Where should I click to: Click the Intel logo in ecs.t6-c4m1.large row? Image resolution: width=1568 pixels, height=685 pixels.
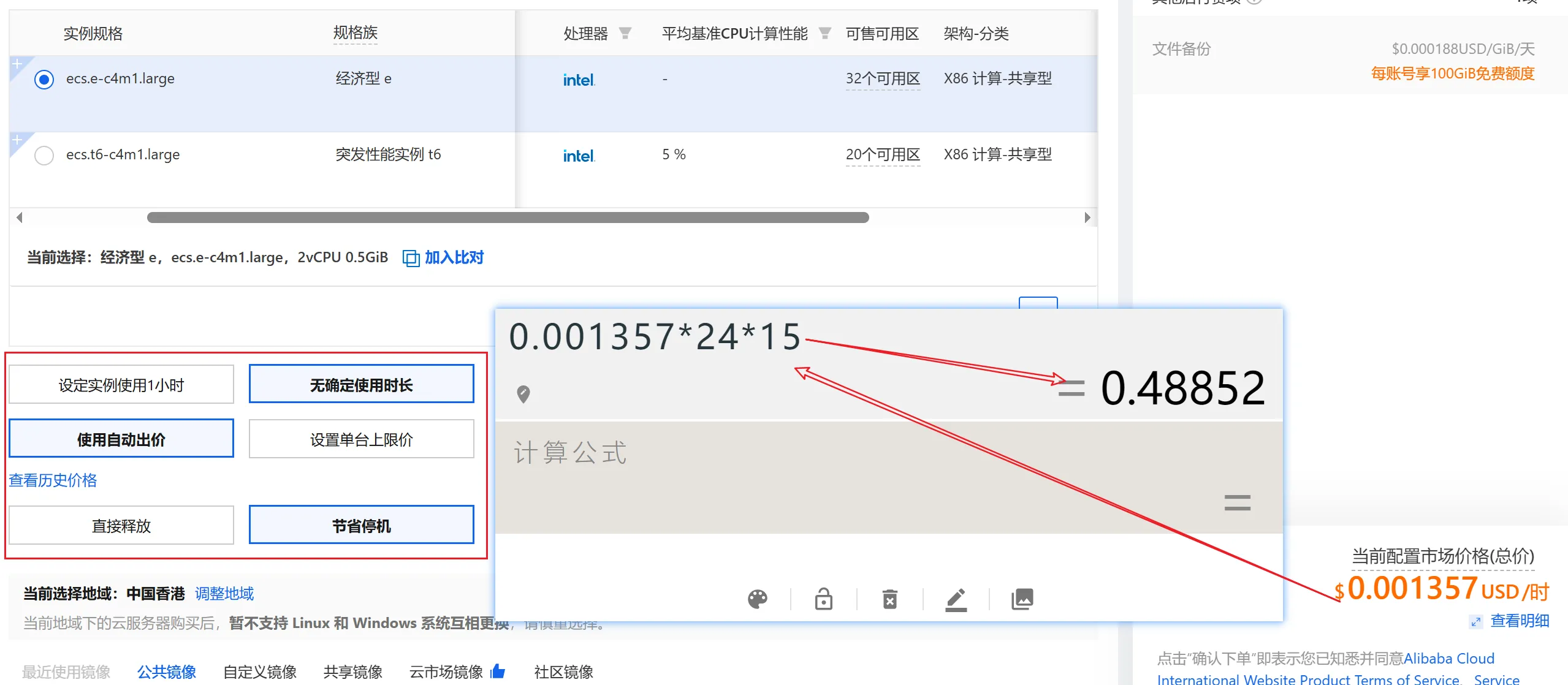click(x=579, y=156)
